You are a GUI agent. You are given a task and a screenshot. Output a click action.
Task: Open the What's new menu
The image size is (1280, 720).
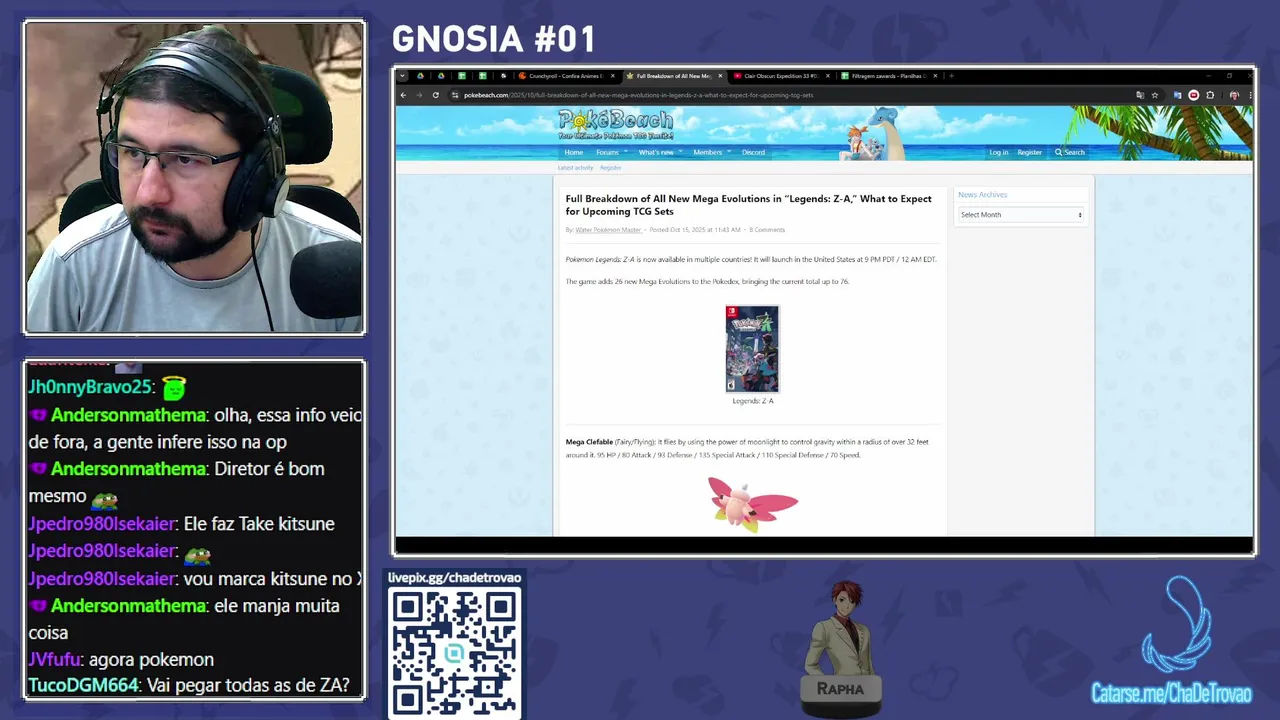click(x=656, y=152)
